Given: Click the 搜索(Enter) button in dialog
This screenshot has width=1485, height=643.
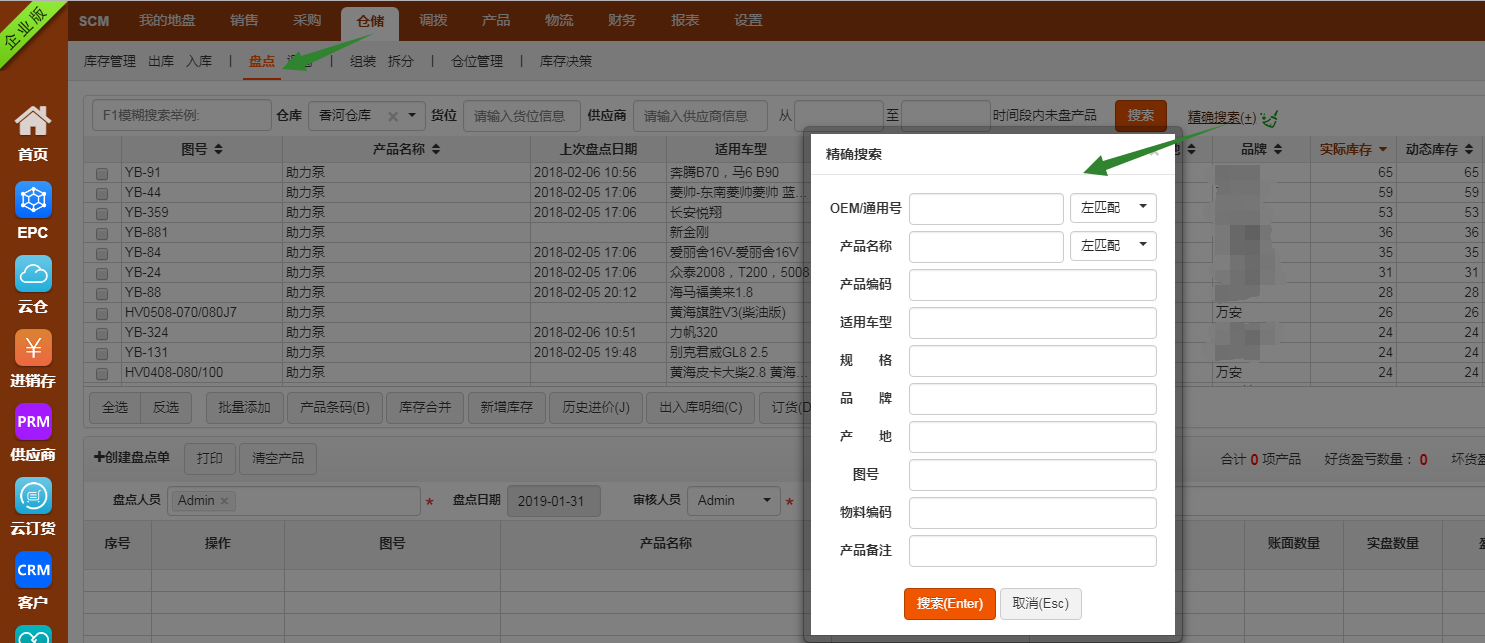Looking at the screenshot, I should click(x=949, y=604).
